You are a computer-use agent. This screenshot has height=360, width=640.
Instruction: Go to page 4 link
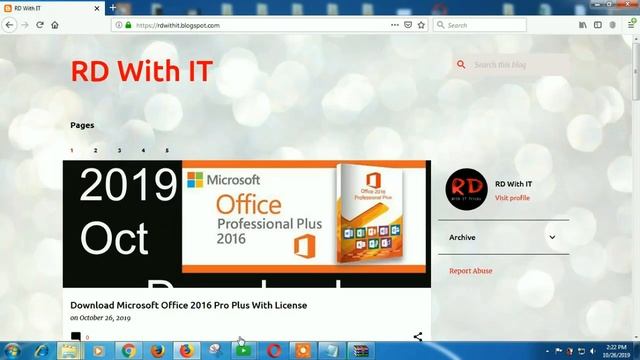tap(143, 150)
